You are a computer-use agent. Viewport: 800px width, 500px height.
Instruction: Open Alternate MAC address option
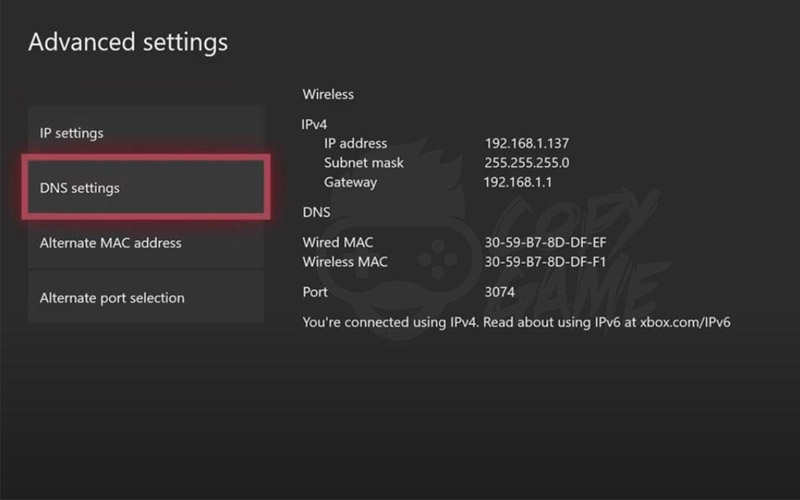click(146, 243)
